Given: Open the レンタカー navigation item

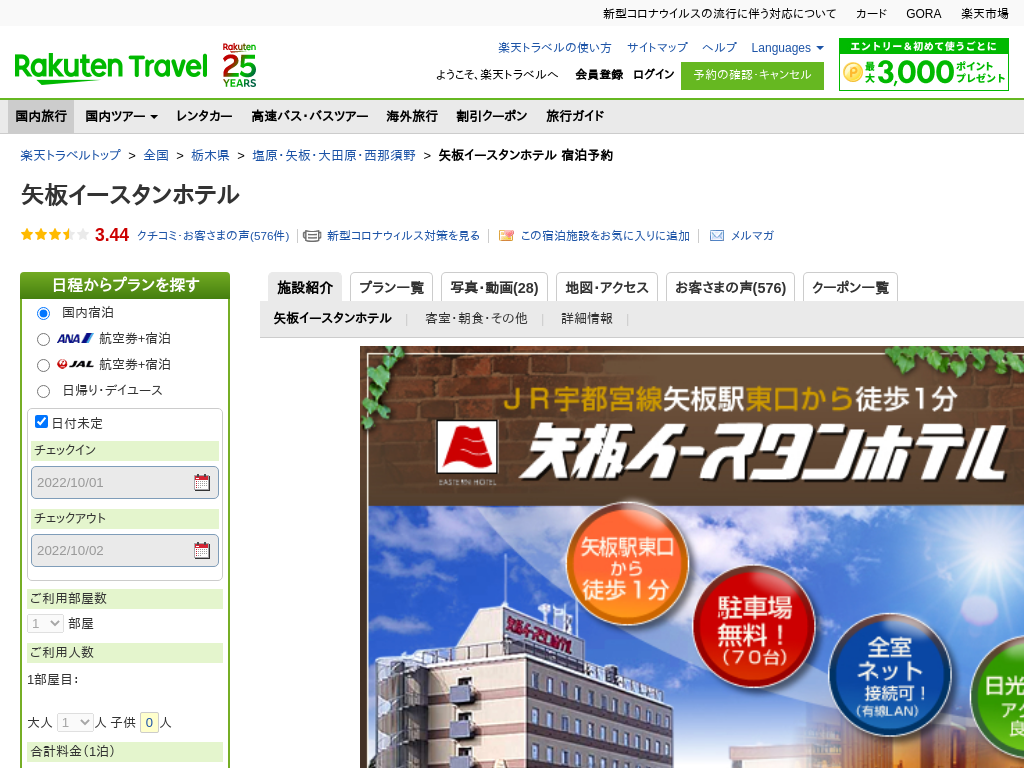Looking at the screenshot, I should [204, 116].
